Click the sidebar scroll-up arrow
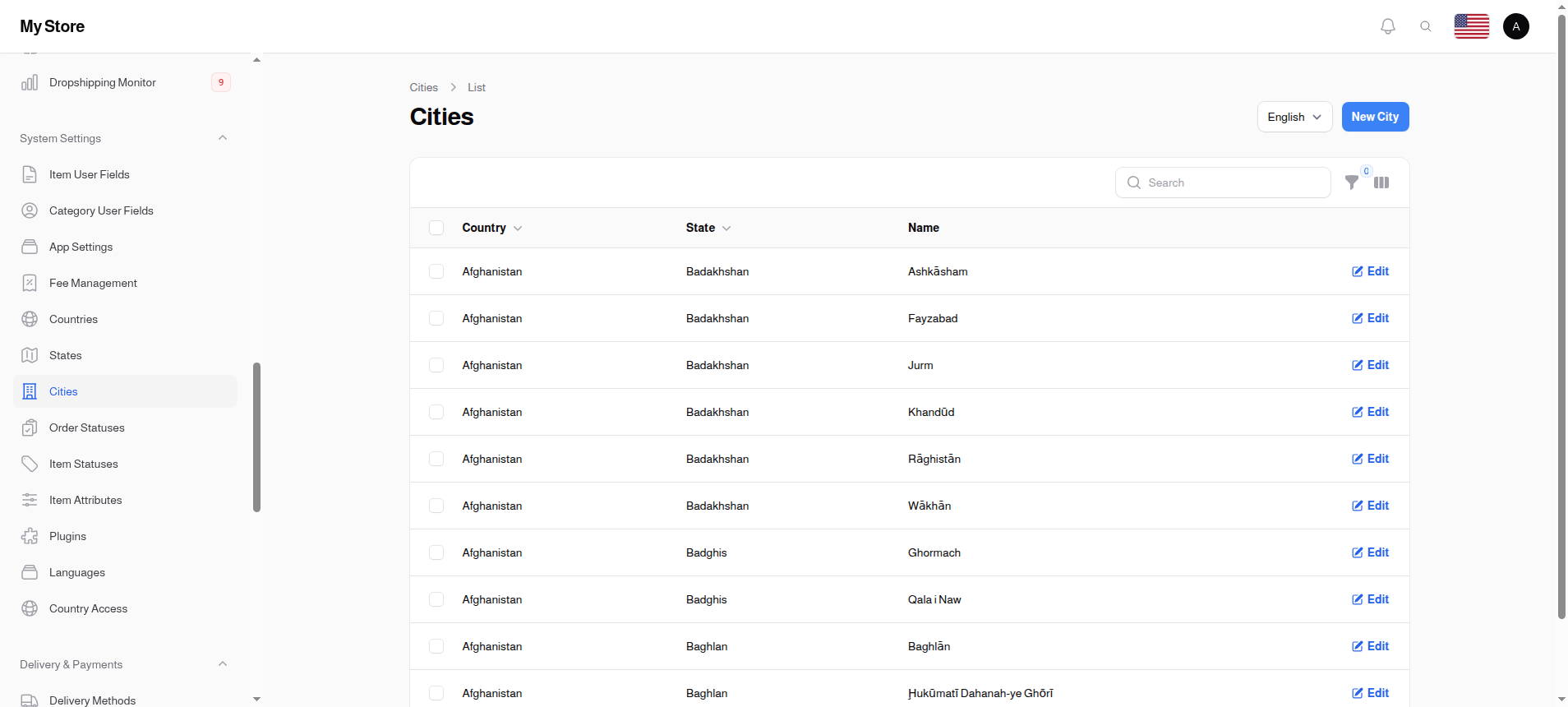Screen dimensions: 1568x707 coord(256,60)
